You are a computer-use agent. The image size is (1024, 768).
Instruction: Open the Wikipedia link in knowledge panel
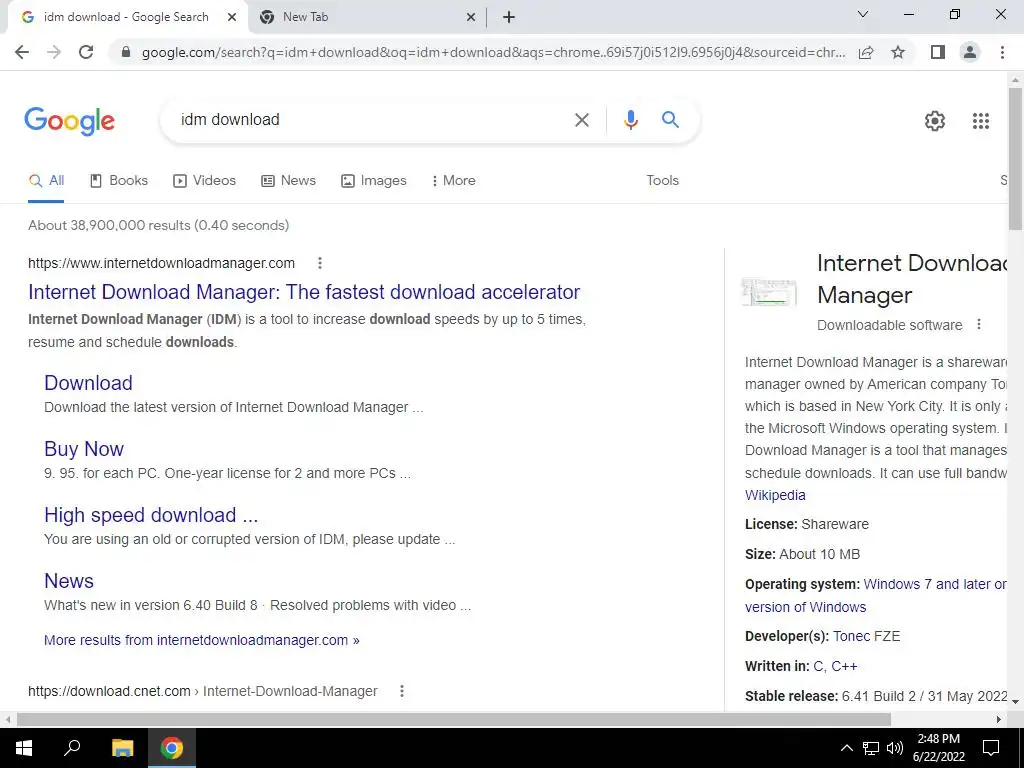point(775,495)
